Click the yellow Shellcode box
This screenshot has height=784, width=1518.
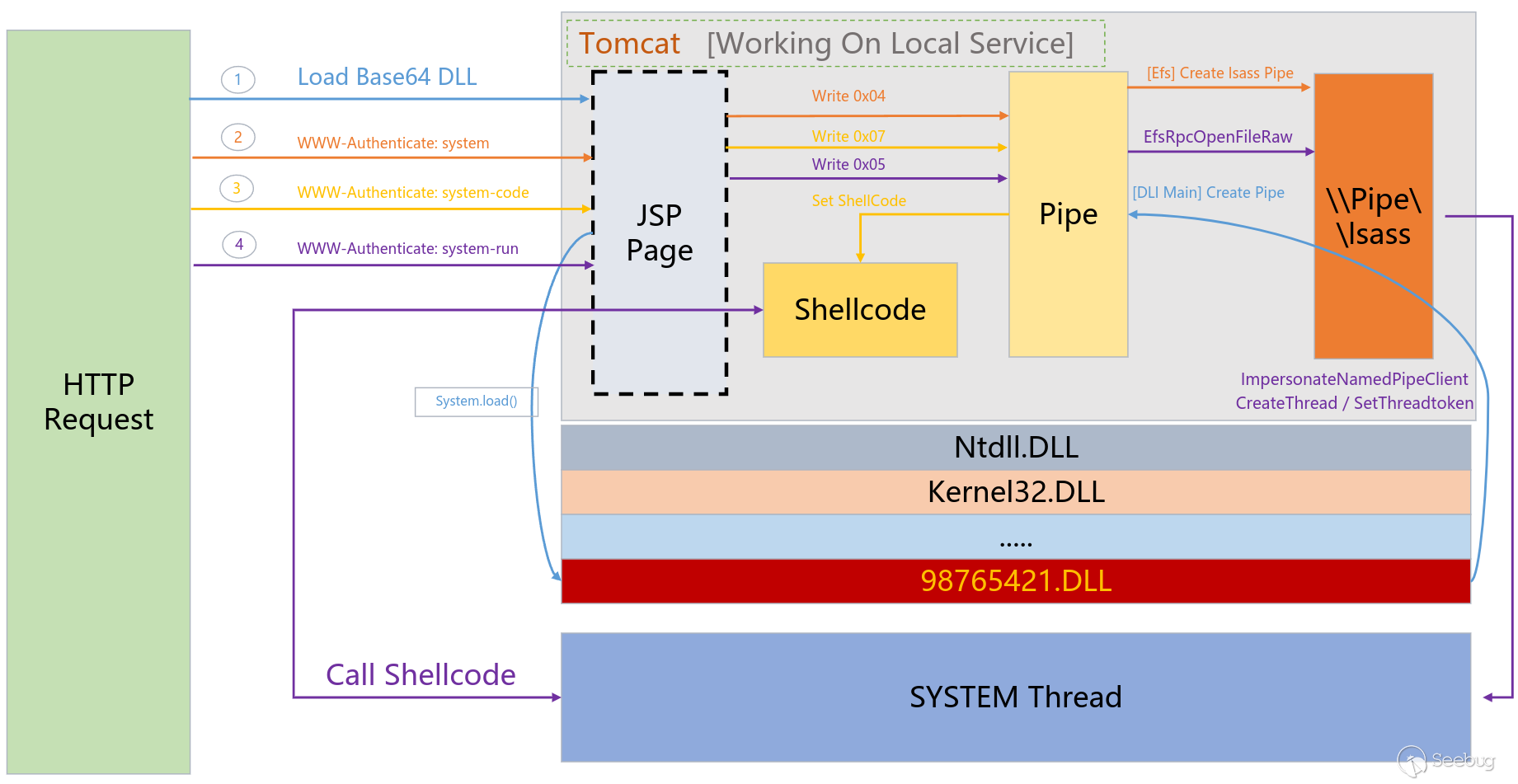coord(860,310)
